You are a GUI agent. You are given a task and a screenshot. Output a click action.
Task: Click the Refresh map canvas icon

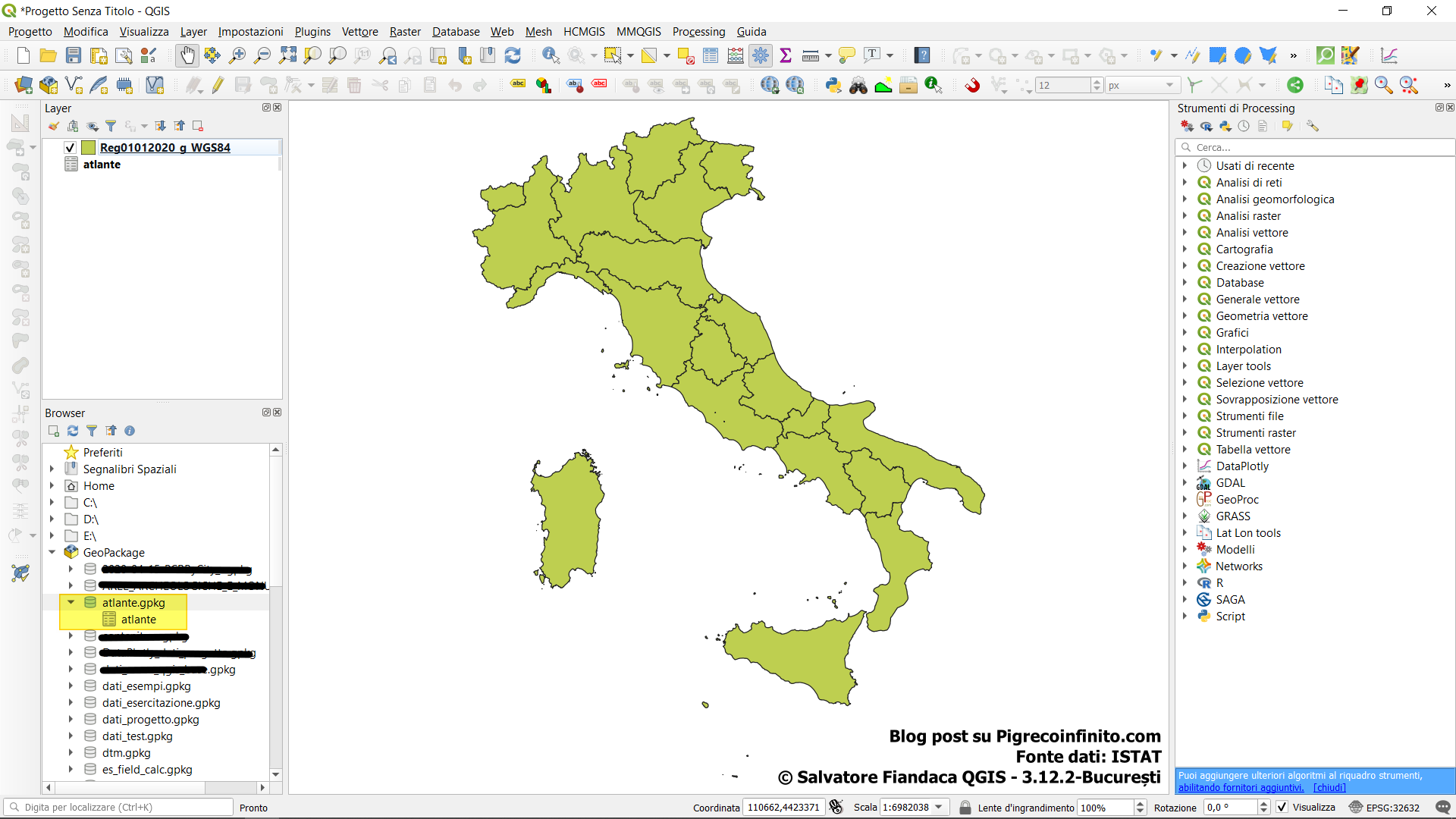point(513,55)
